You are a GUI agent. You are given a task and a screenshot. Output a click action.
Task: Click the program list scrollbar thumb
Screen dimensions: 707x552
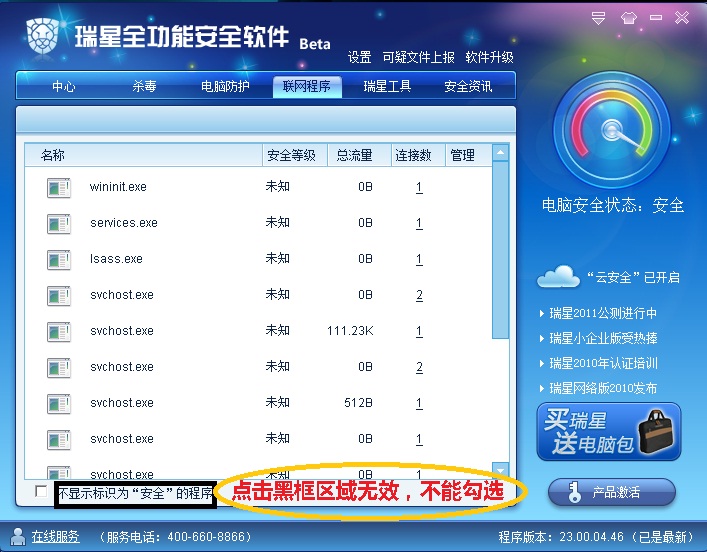(x=500, y=250)
